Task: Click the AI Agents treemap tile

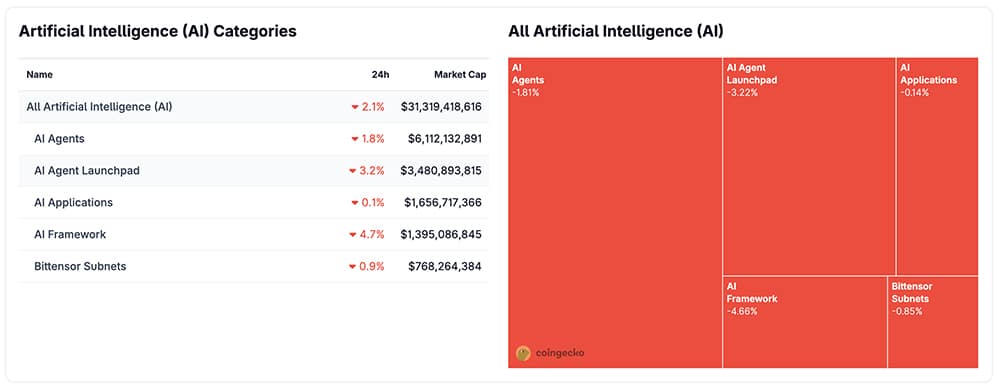Action: point(615,213)
